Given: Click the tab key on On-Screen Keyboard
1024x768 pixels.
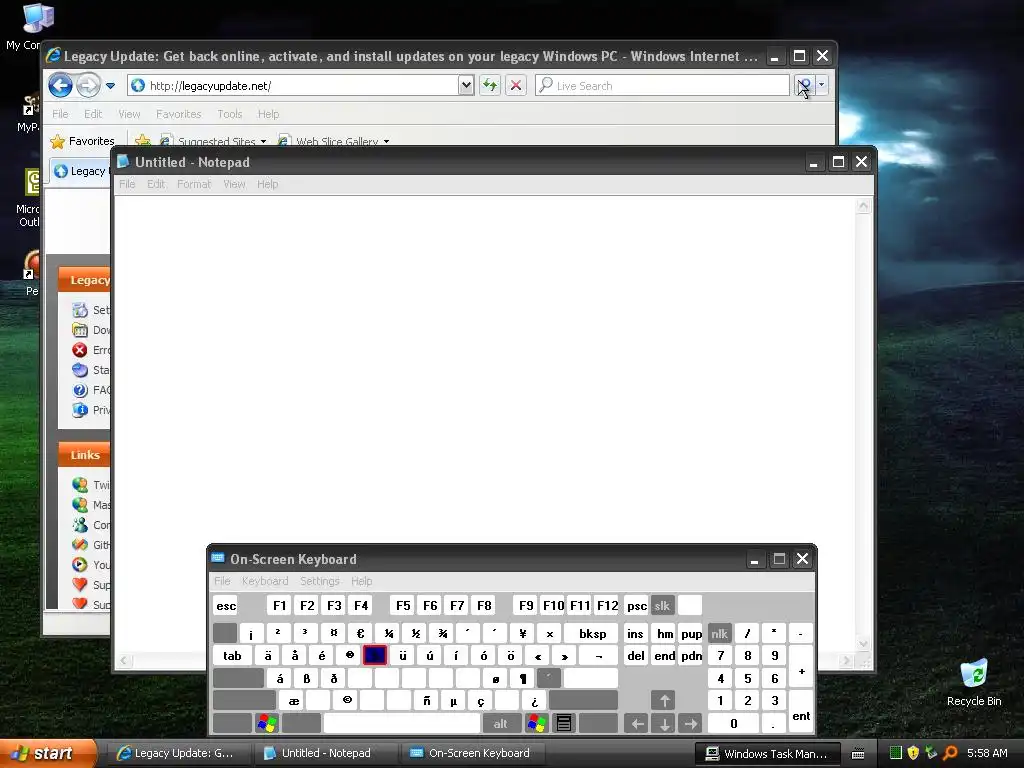Looking at the screenshot, I should click(232, 656).
